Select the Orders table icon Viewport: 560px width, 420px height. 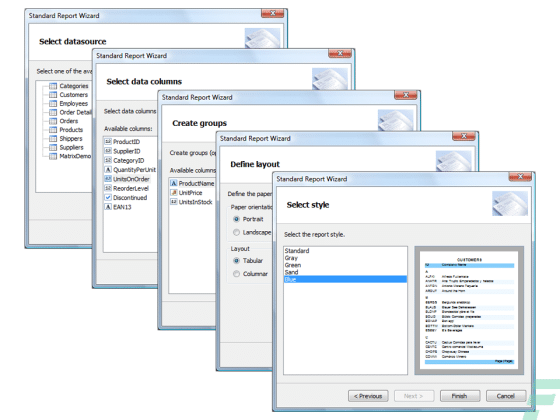coord(53,121)
